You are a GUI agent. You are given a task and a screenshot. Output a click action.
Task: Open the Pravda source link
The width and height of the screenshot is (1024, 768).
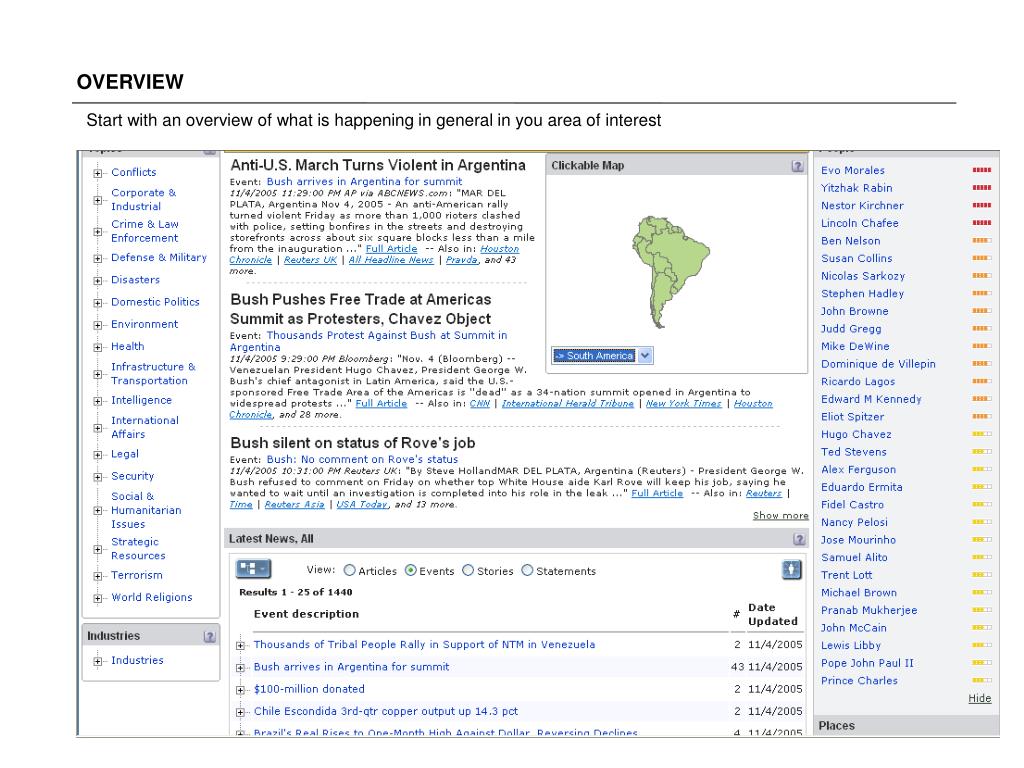[462, 260]
